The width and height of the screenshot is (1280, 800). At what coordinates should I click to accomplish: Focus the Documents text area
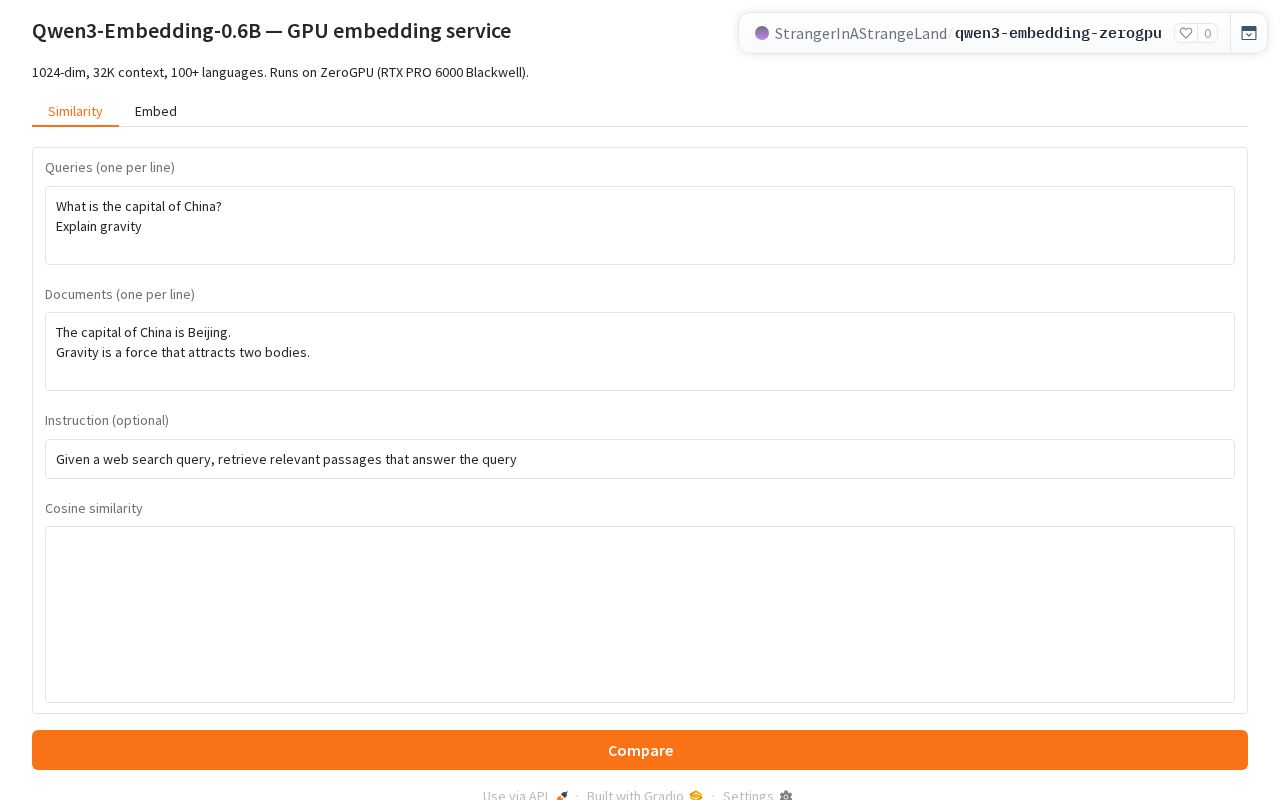coord(640,351)
